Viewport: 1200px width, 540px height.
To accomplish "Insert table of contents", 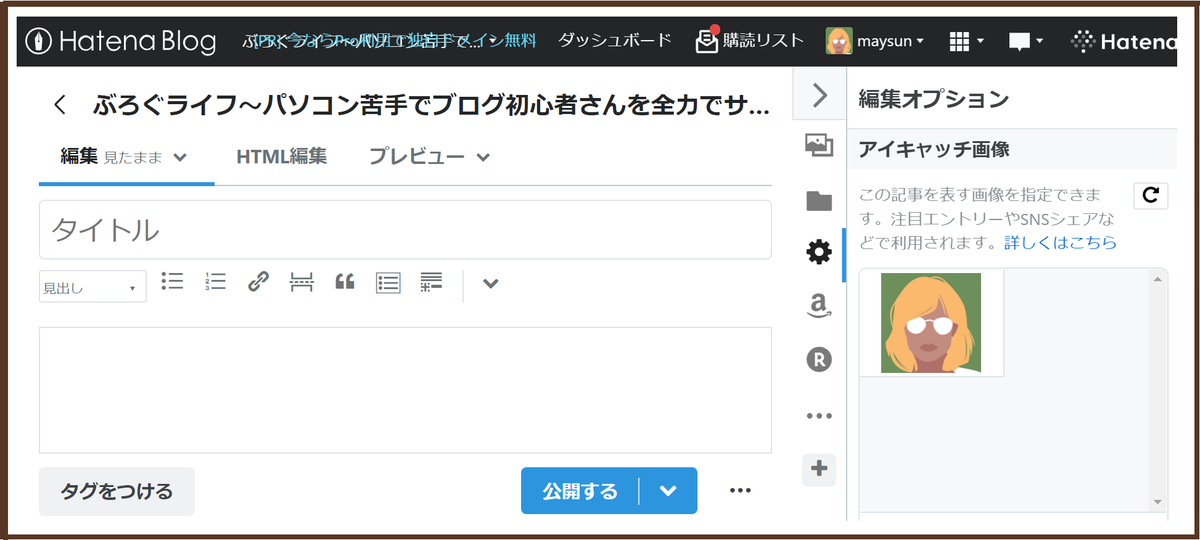I will coord(388,282).
